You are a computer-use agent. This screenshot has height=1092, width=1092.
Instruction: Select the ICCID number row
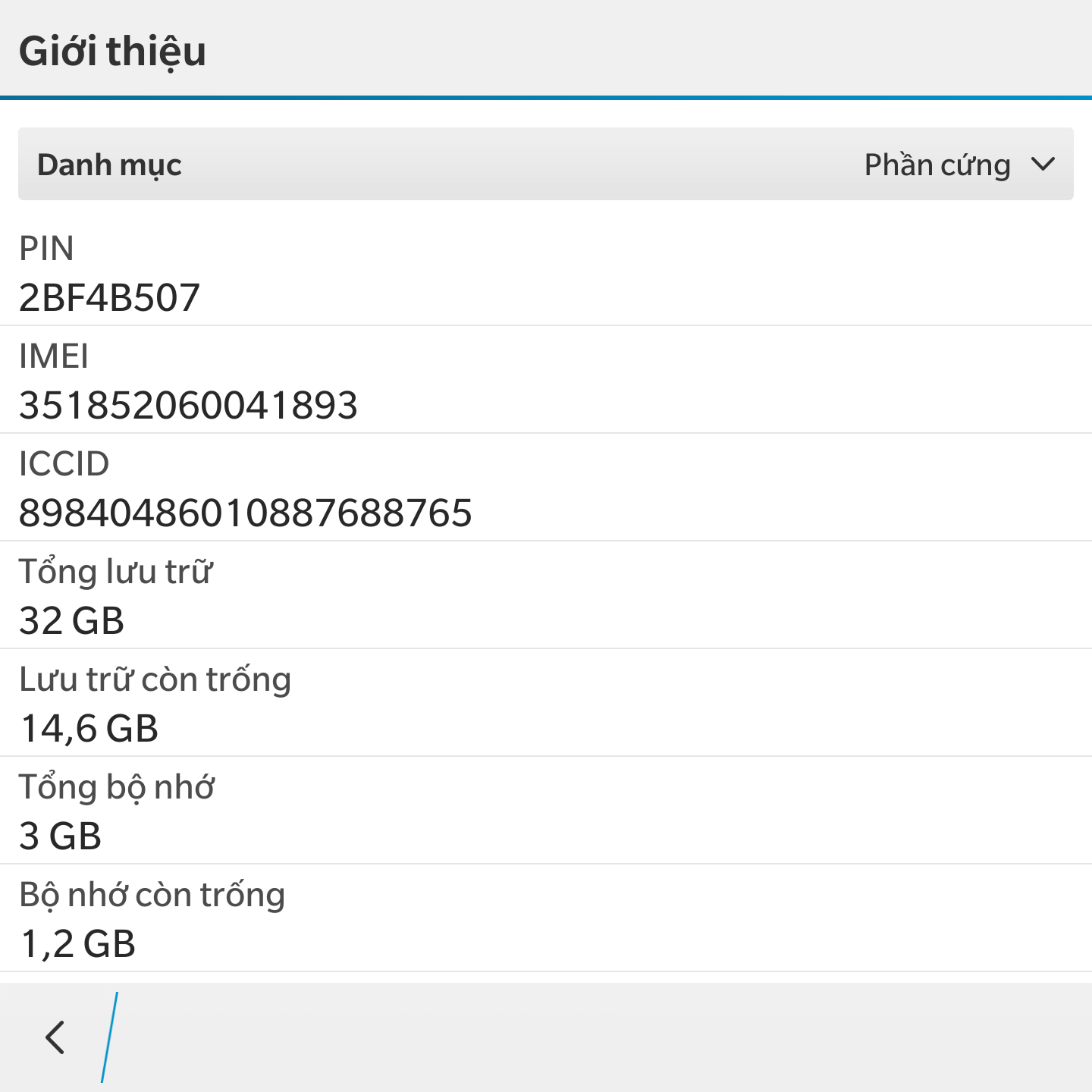546,488
